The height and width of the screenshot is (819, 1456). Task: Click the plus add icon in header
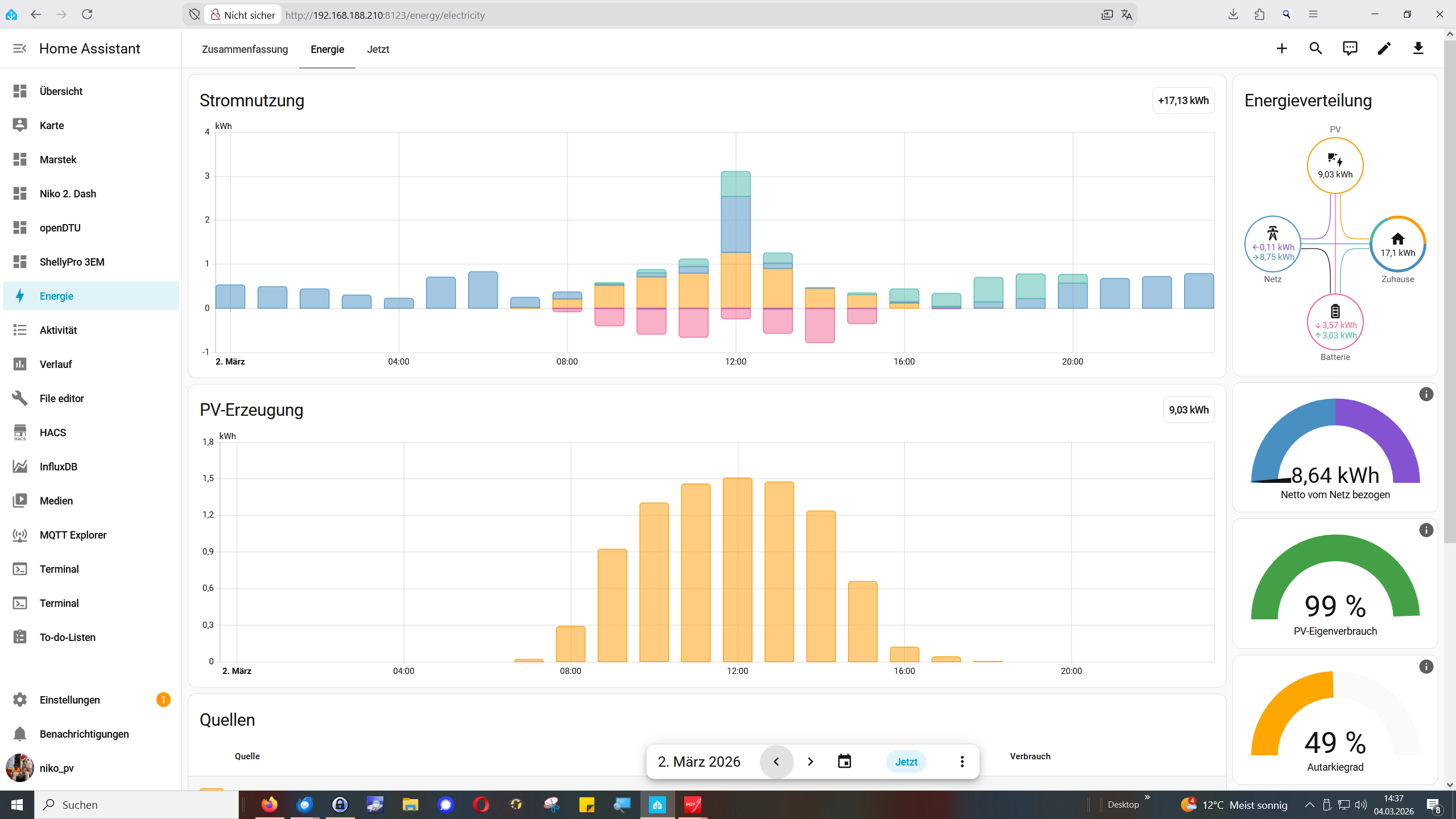pos(1281,48)
